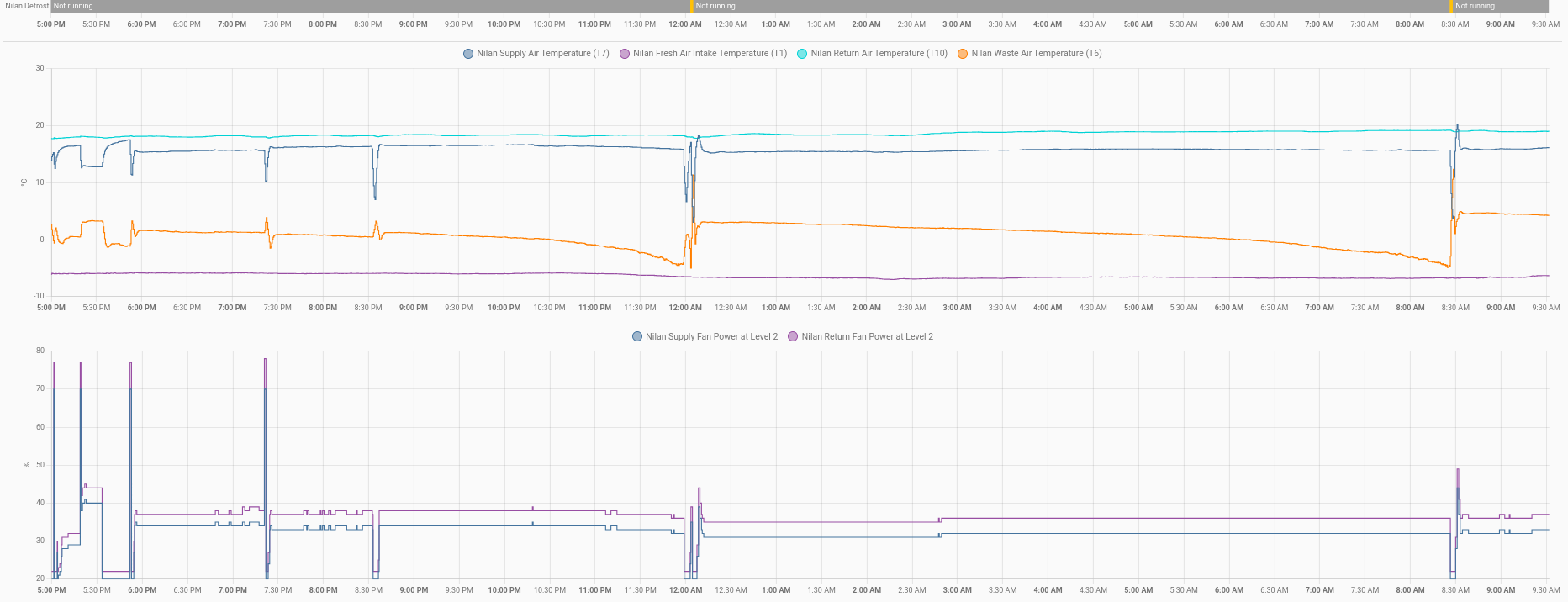
Task: Click the yellow defrost marker at 12:00 AM
Action: point(691,6)
